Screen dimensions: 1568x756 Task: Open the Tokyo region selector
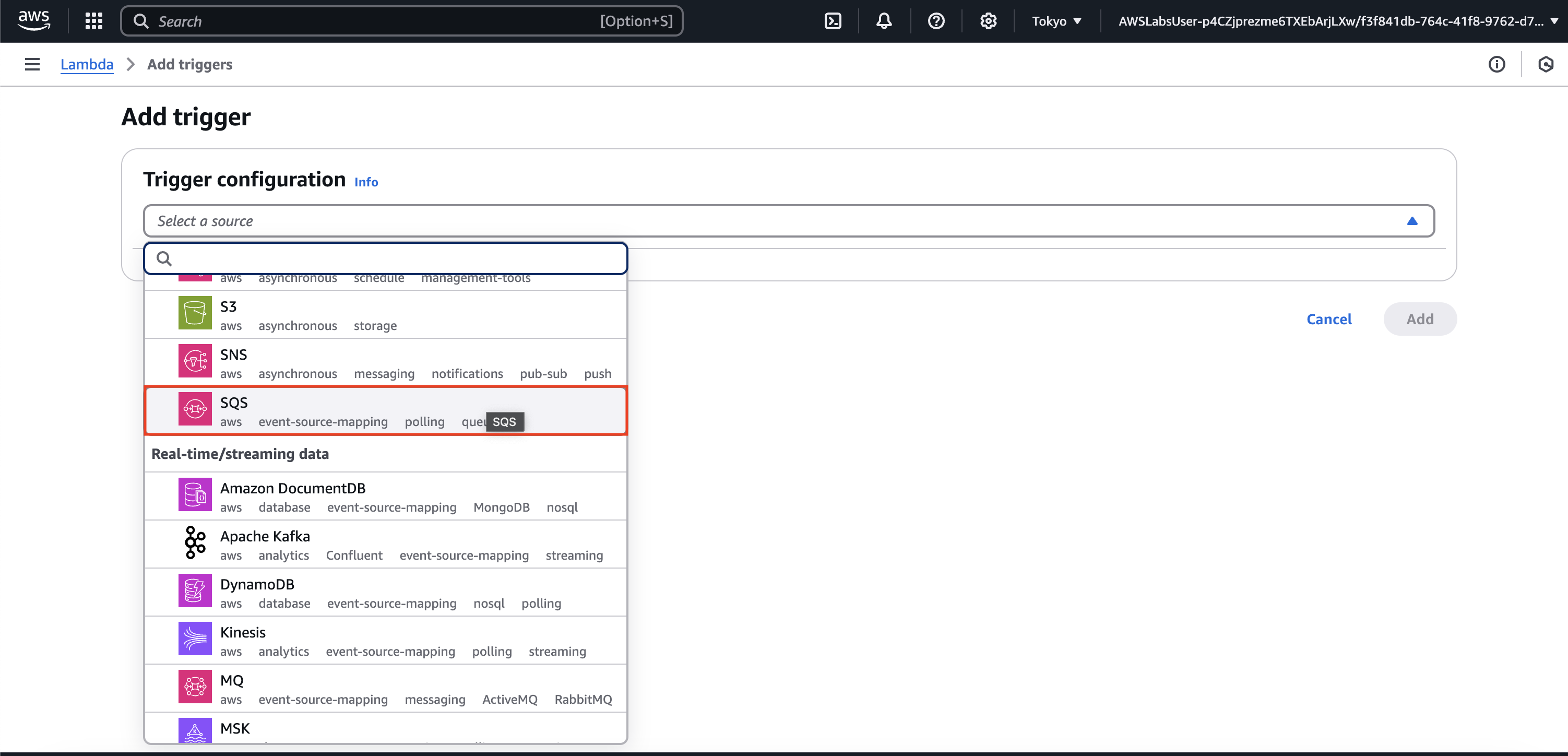[1056, 21]
